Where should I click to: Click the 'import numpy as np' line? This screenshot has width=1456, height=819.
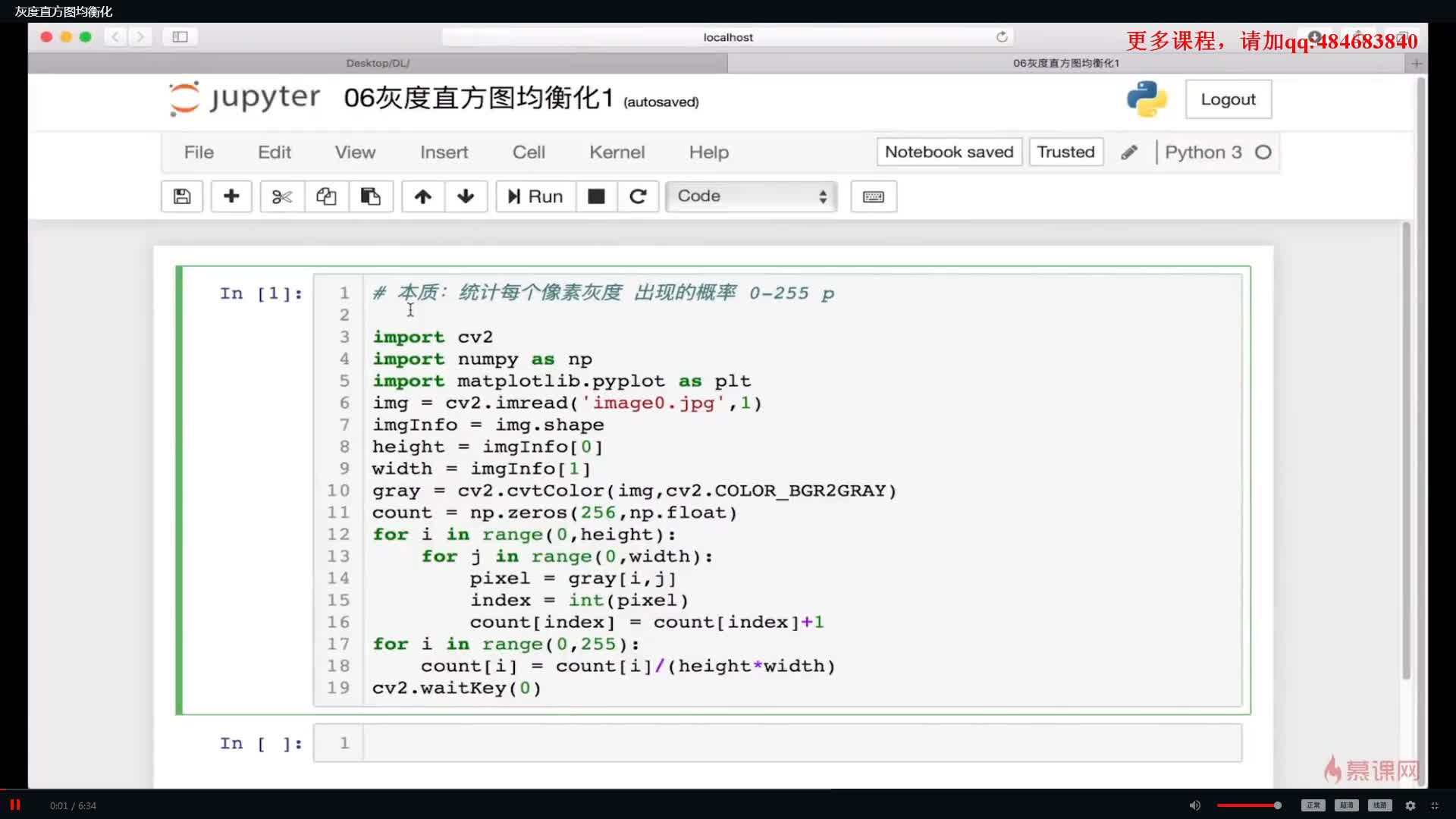coord(482,359)
